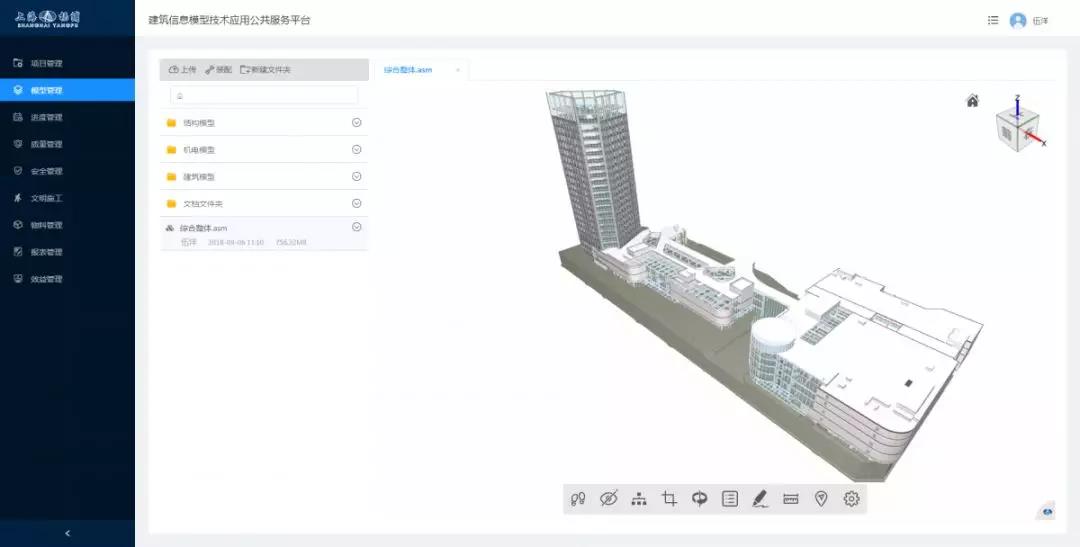
Task: Click the file search input field
Action: (264, 95)
